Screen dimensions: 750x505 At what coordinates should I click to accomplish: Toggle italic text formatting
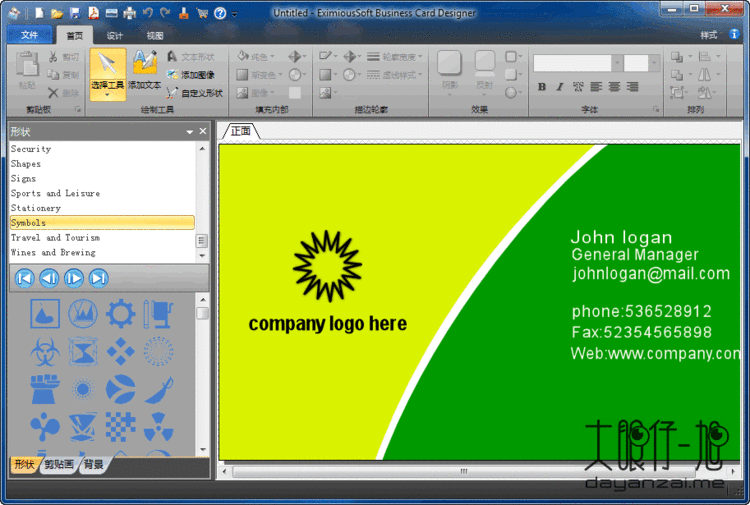pyautogui.click(x=560, y=87)
